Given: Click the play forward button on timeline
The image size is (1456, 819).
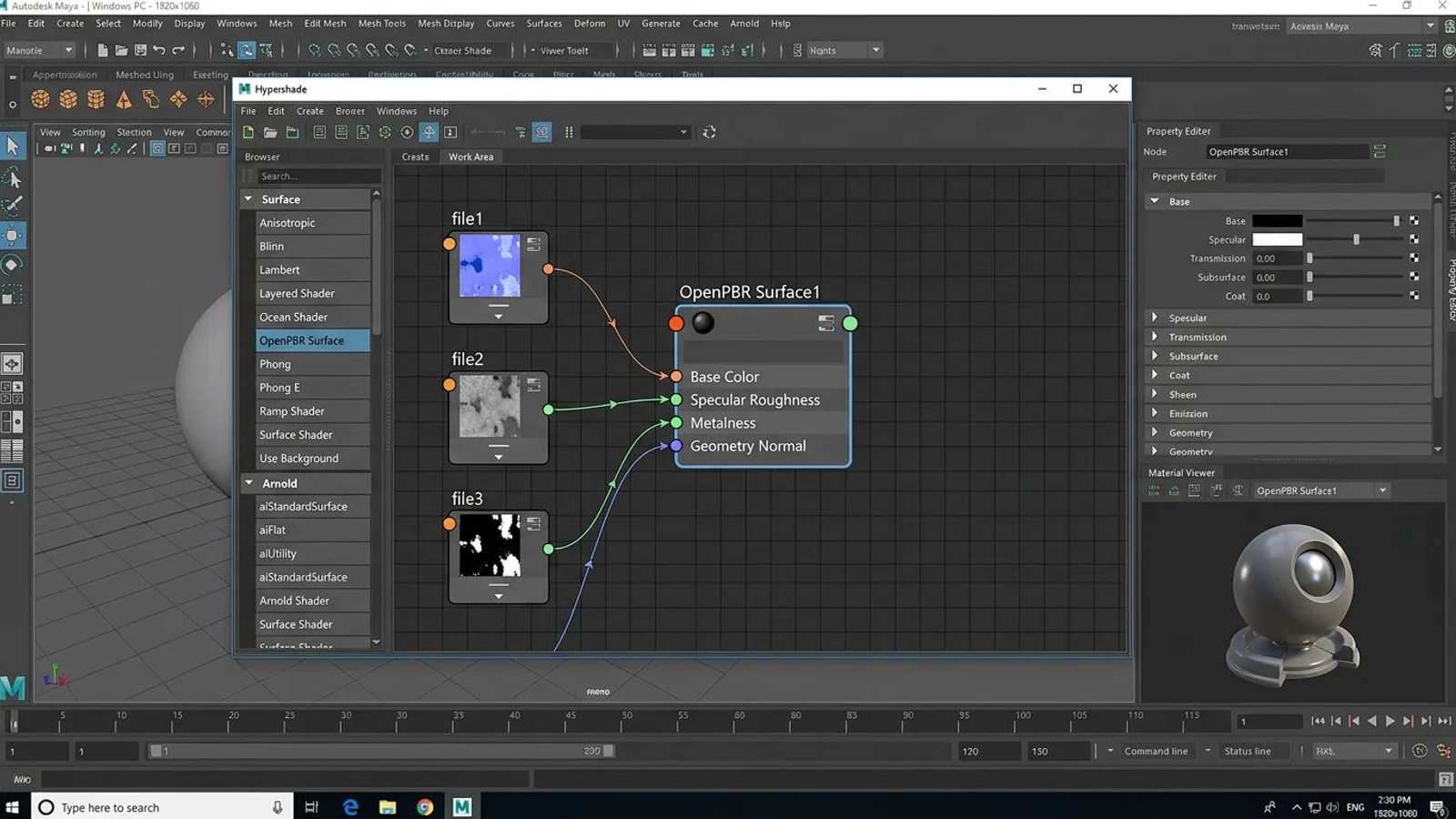Looking at the screenshot, I should point(1390,721).
